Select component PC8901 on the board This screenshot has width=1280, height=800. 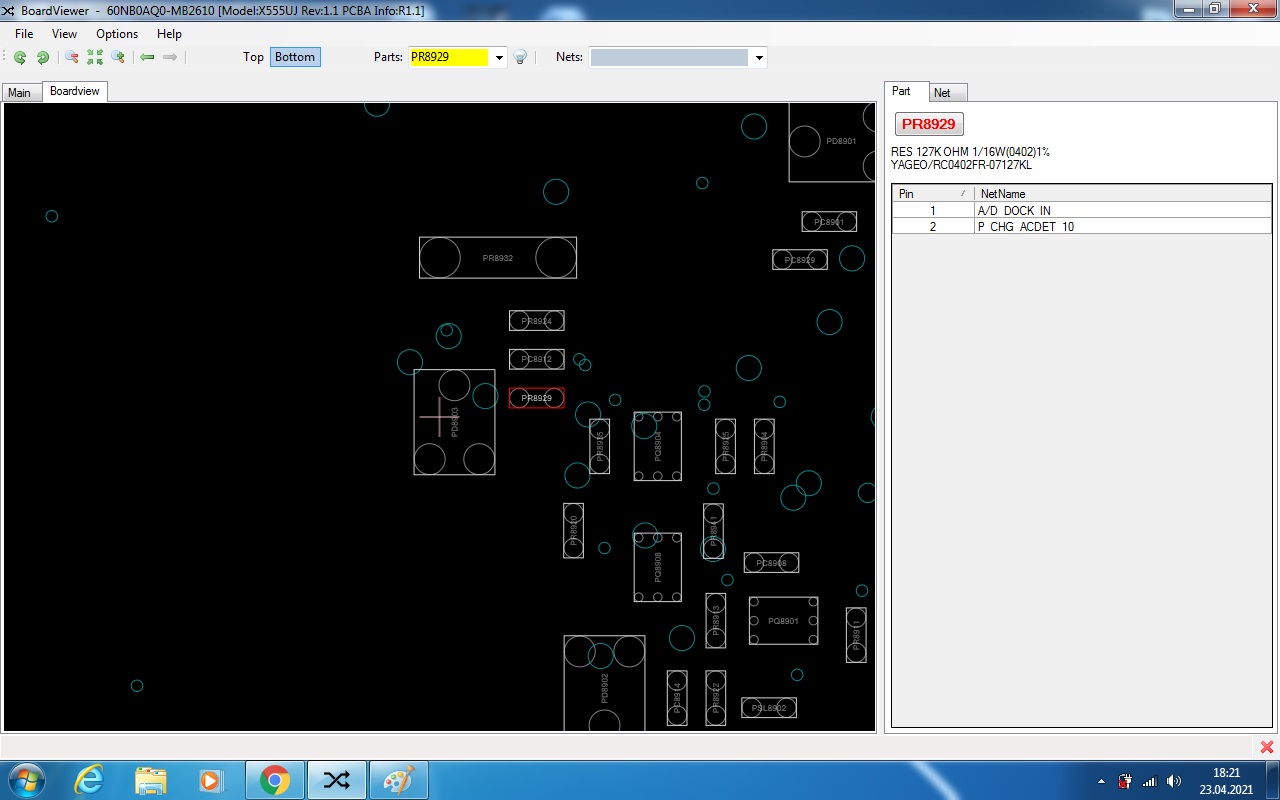829,222
